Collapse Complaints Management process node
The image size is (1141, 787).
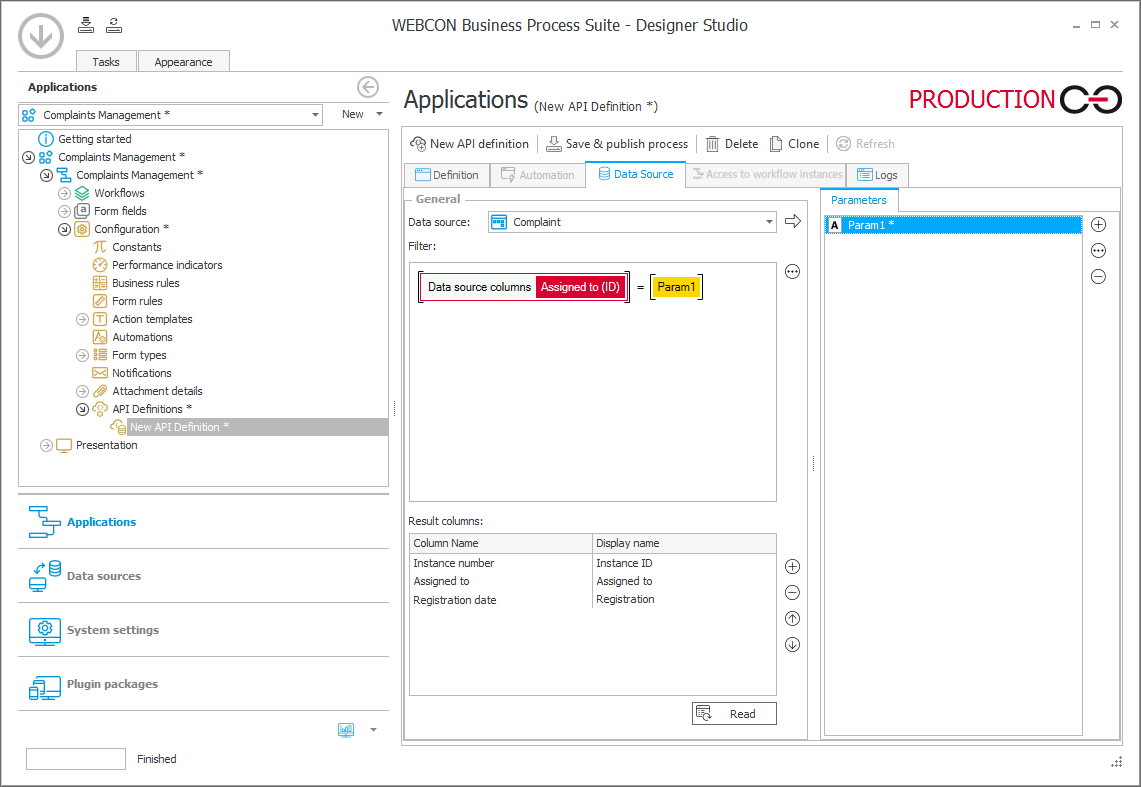point(47,175)
